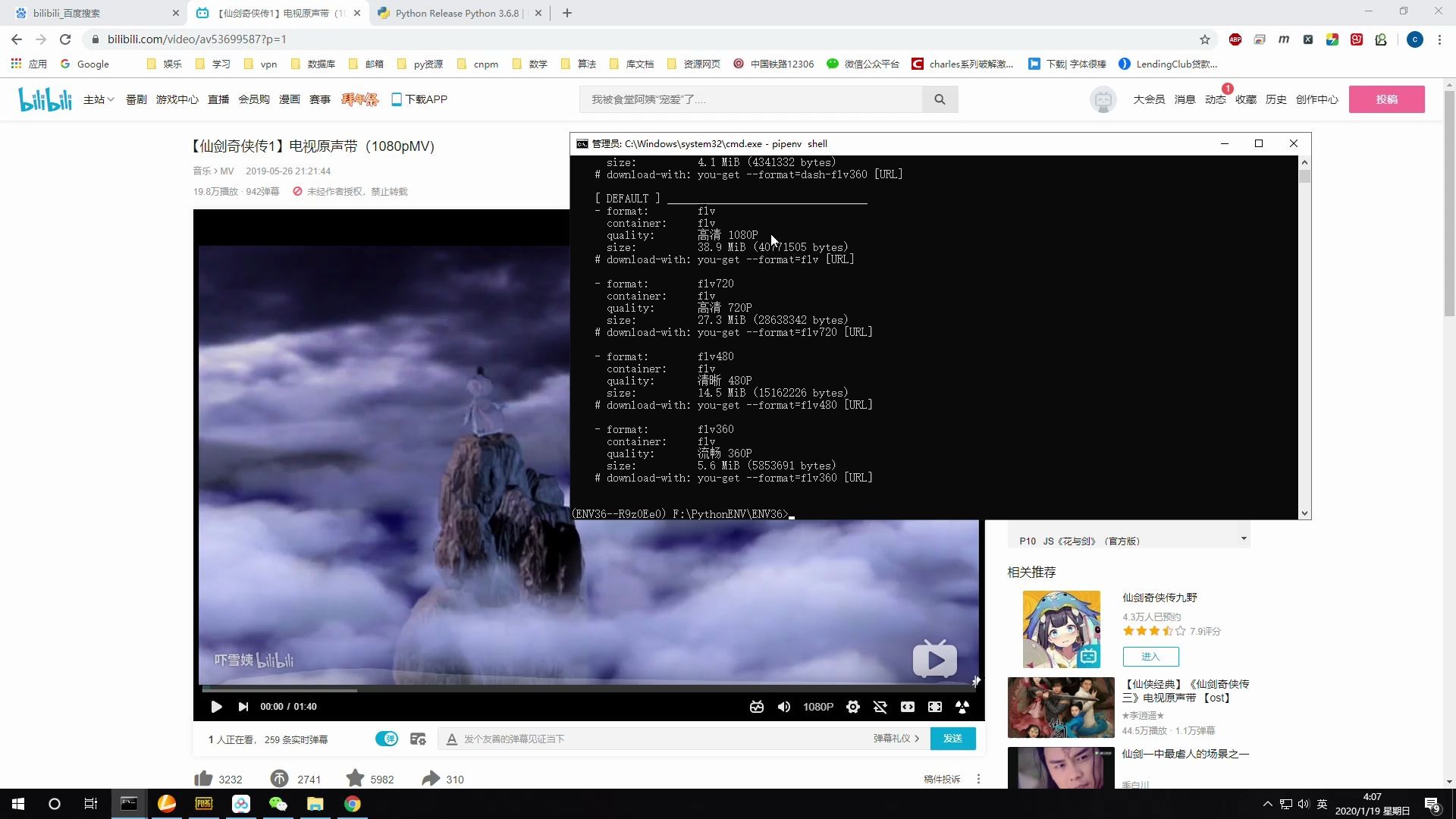The width and height of the screenshot is (1456, 819).
Task: Open the 番剧 navigation item
Action: 136,99
